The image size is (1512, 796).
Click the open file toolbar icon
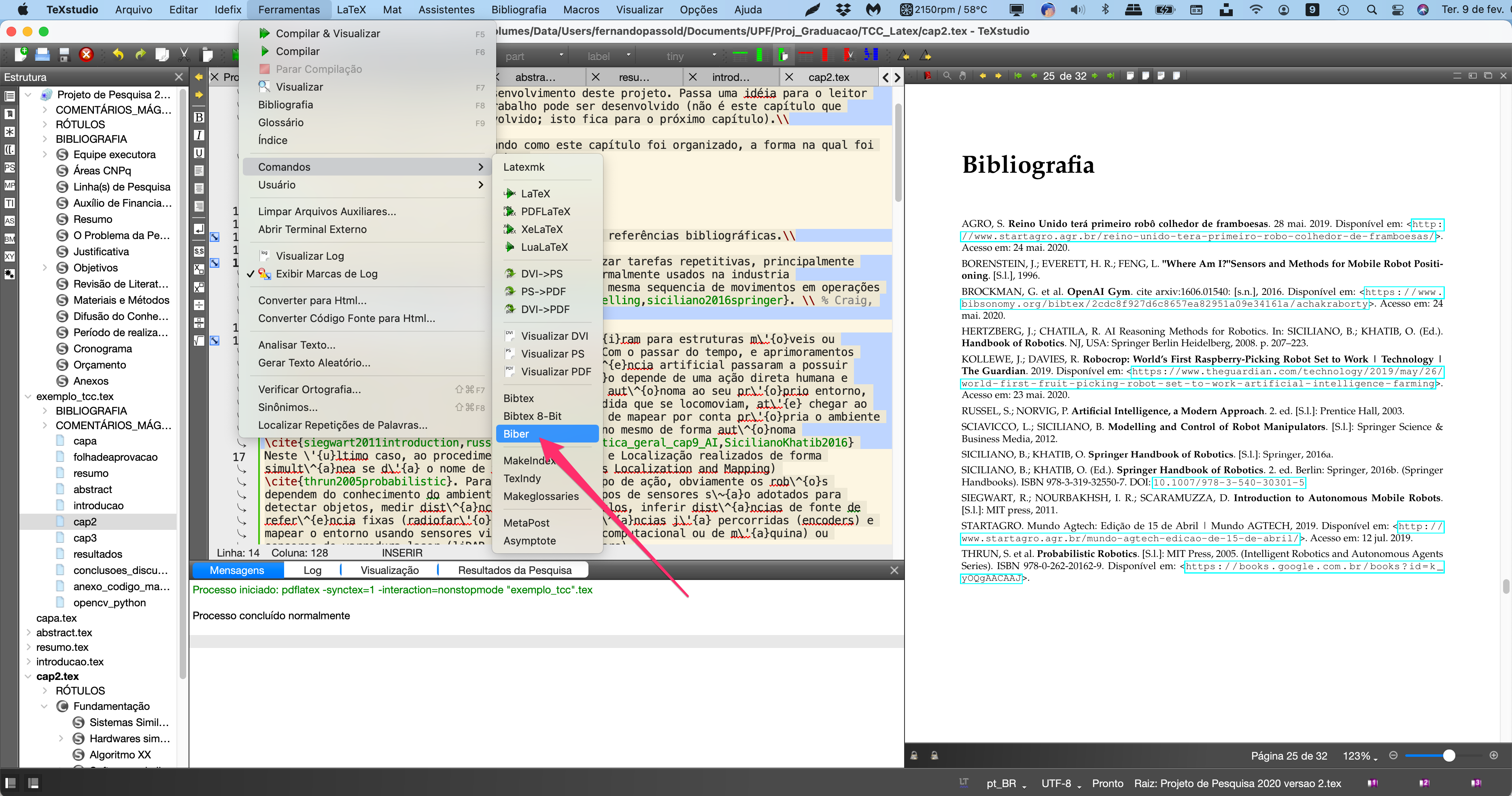click(x=42, y=55)
